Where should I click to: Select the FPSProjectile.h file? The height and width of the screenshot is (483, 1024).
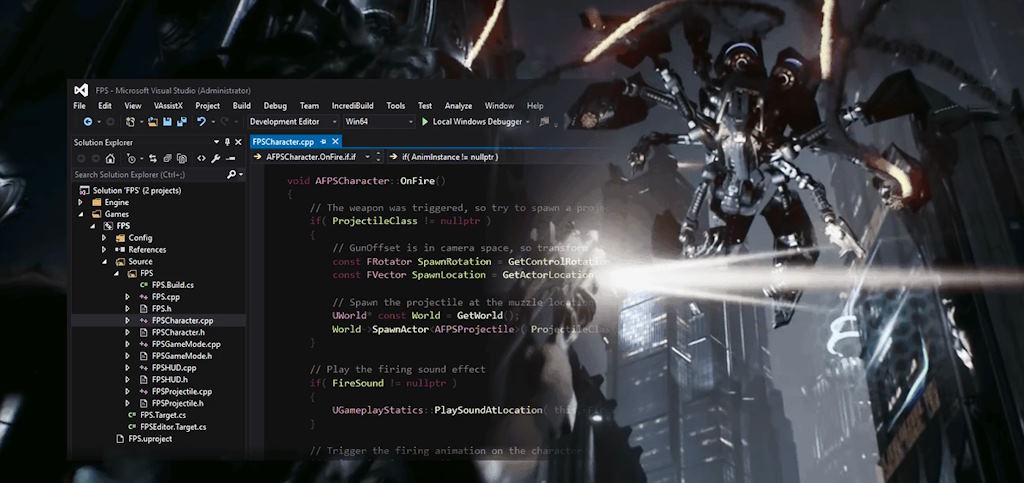[178, 403]
